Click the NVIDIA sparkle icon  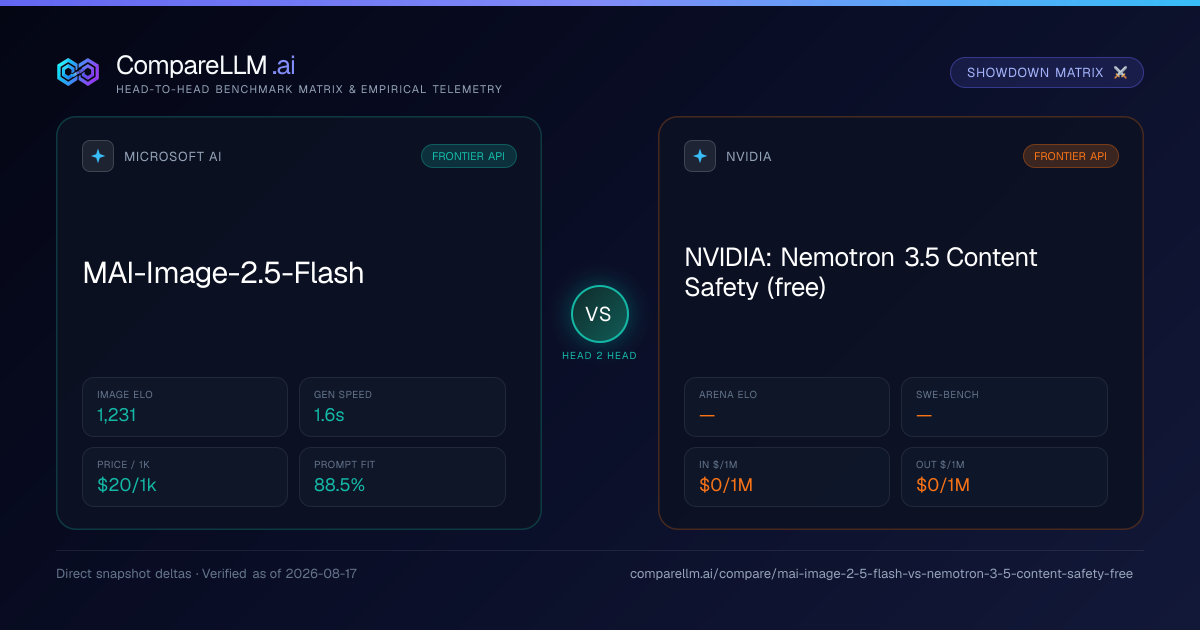coord(700,156)
